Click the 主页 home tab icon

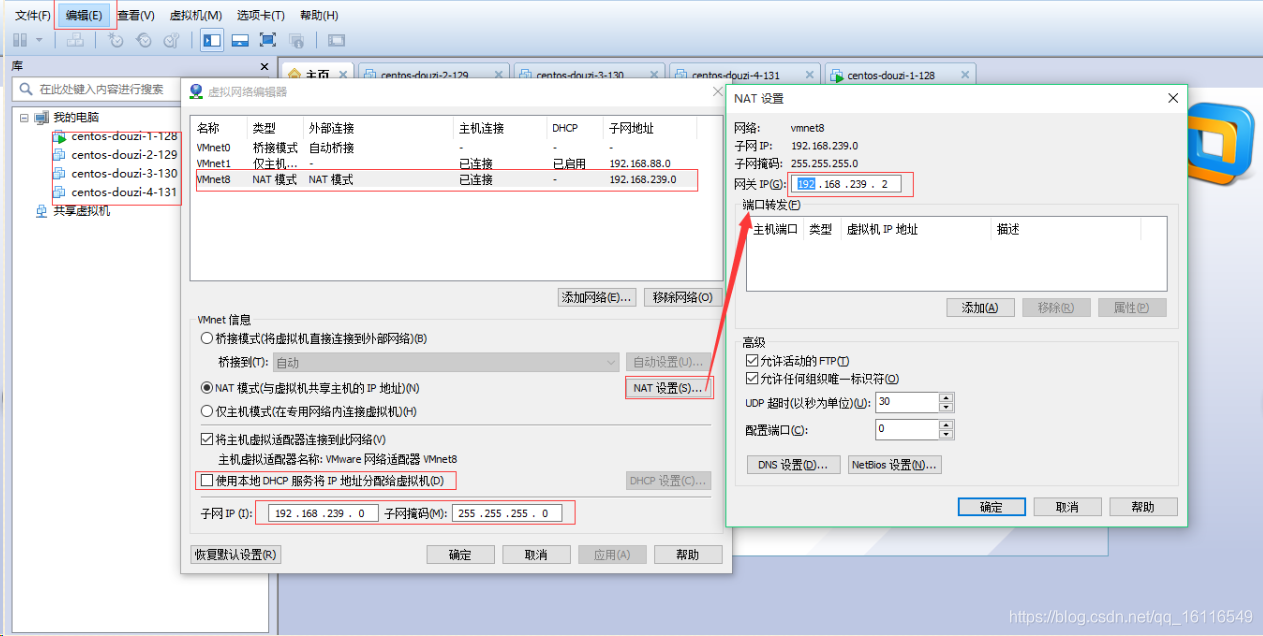(294, 75)
